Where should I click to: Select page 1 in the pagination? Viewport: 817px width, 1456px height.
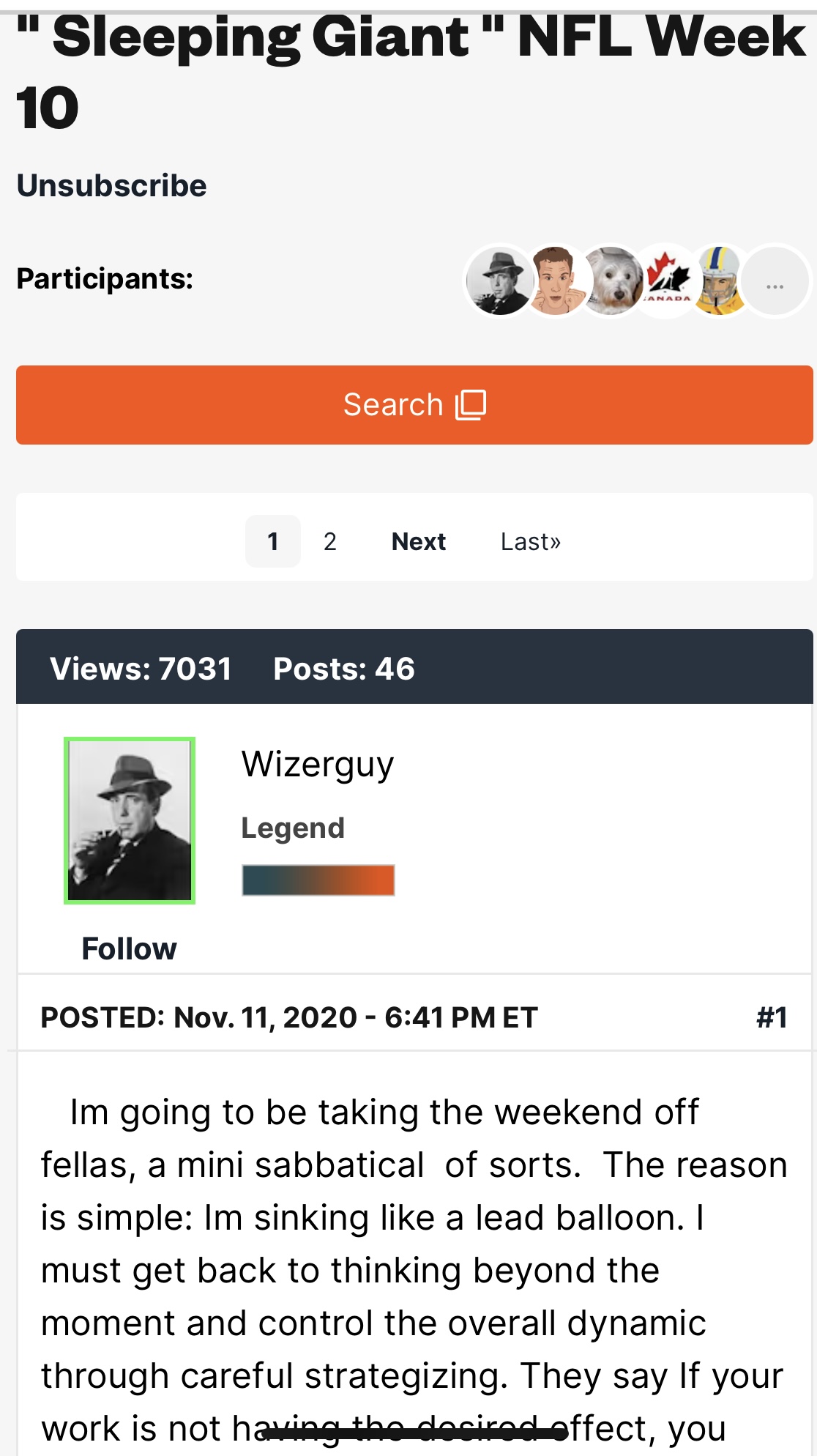pyautogui.click(x=273, y=541)
